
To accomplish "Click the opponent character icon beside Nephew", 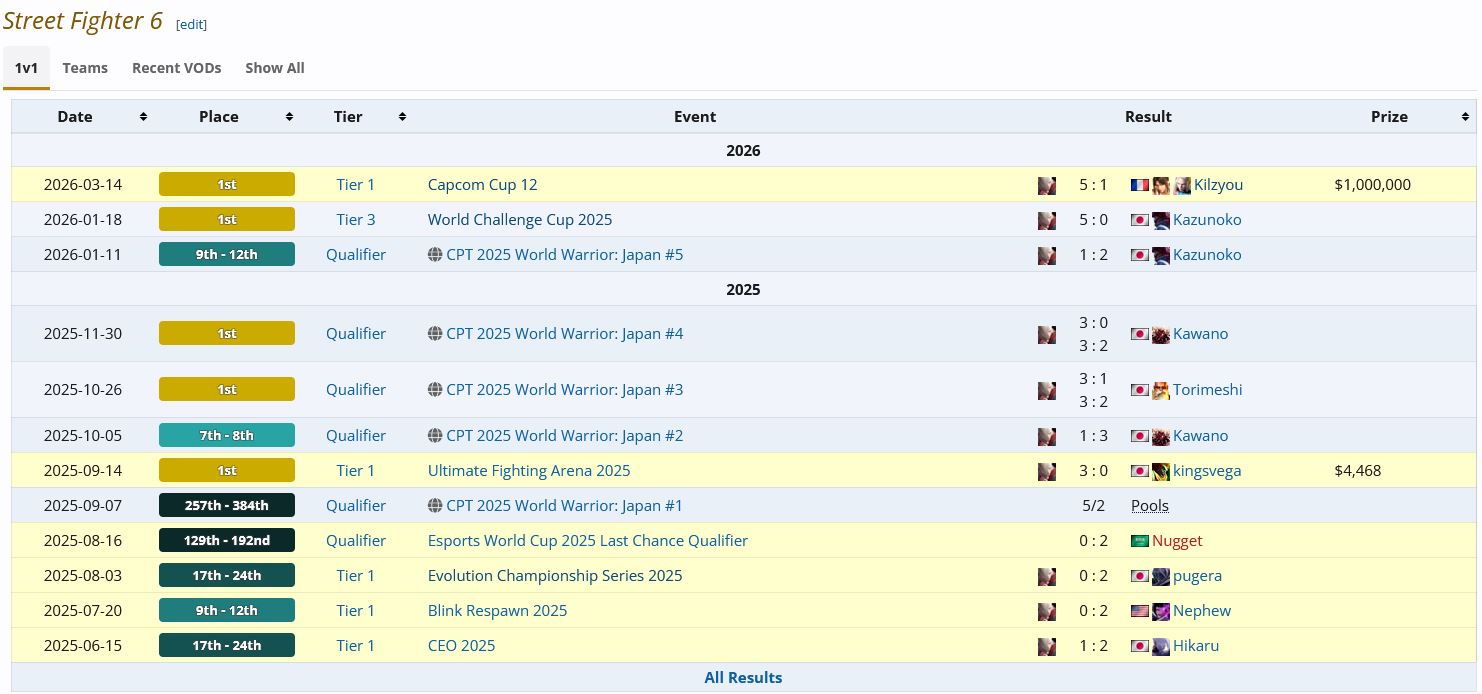I will pyautogui.click(x=1161, y=611).
